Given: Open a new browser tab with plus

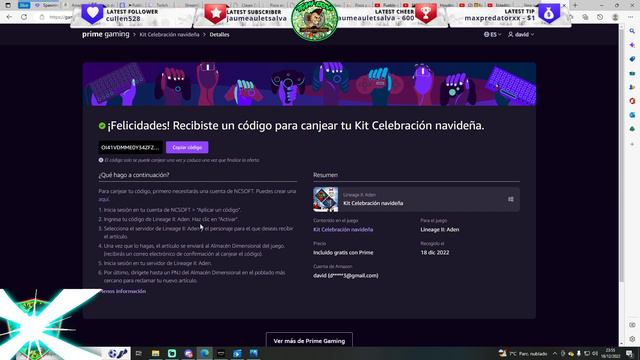Looking at the screenshot, I should coord(575,5).
